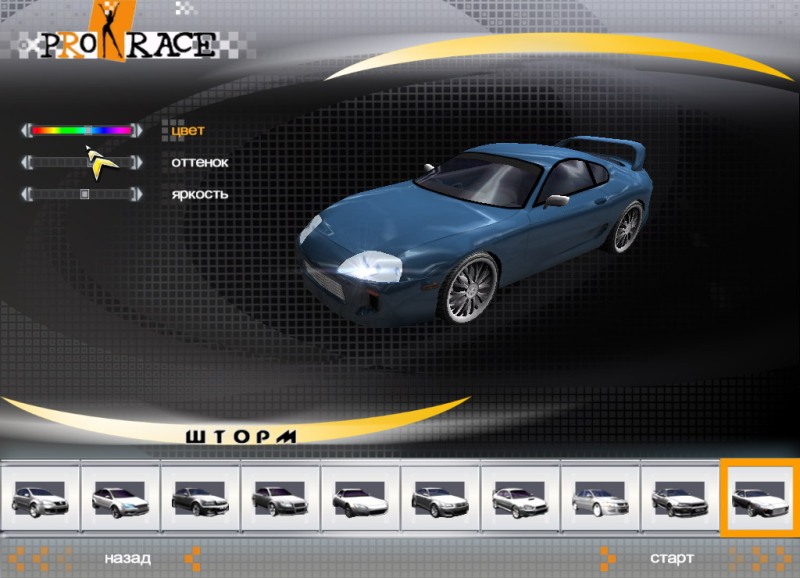800x578 pixels.
Task: Choose the eighth car thumbnail from the left
Action: (599, 497)
